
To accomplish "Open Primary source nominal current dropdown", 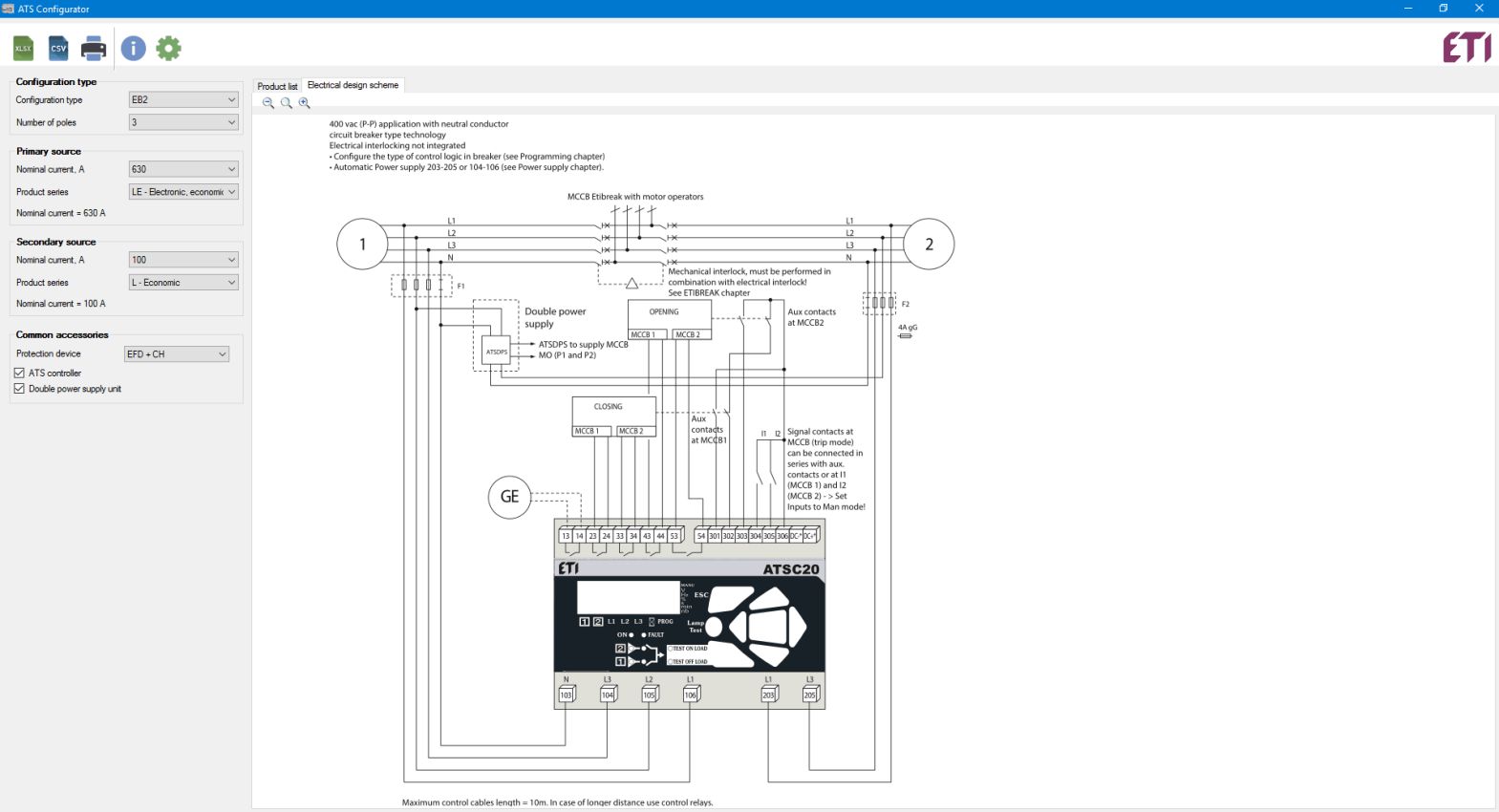I will (x=183, y=169).
